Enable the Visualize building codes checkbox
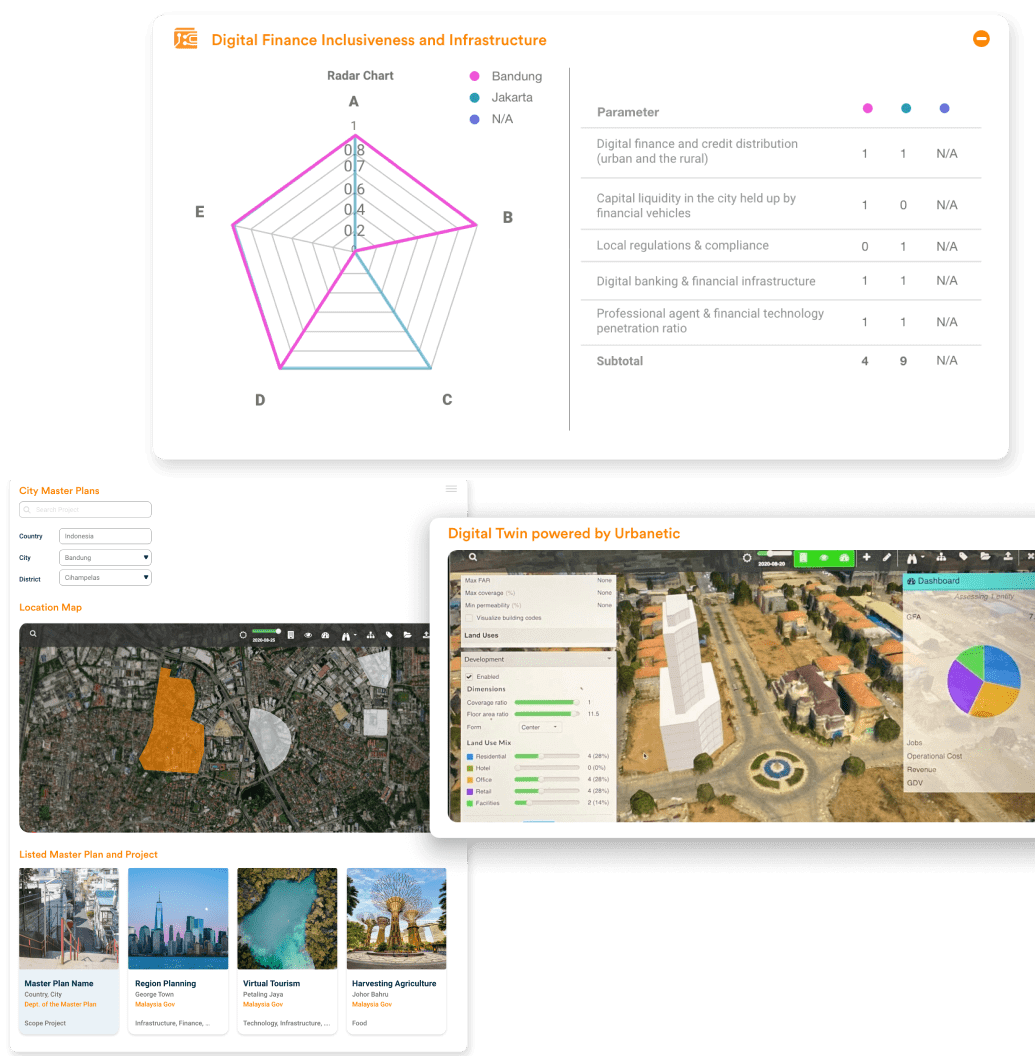Viewport: 1035px width, 1056px height. coord(469,617)
